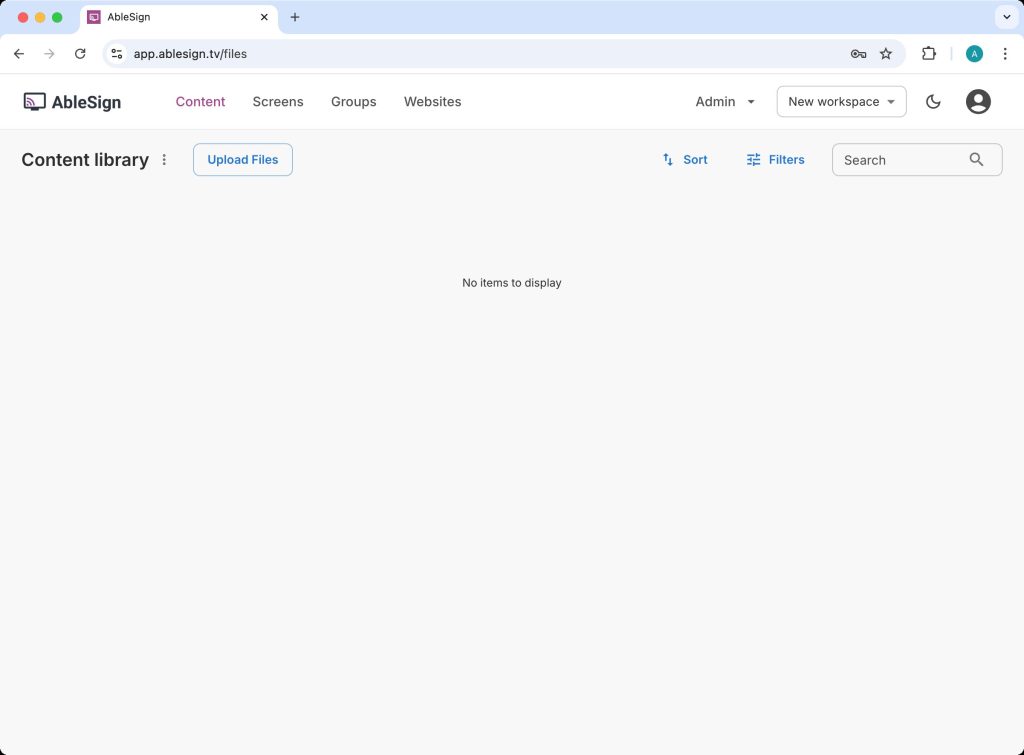This screenshot has height=755, width=1024.
Task: Open Content library three-dot options menu
Action: (165, 160)
